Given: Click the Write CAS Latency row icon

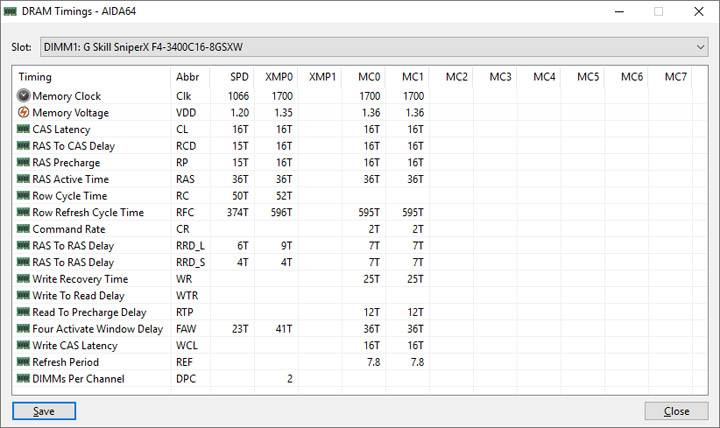Looking at the screenshot, I should coord(23,345).
